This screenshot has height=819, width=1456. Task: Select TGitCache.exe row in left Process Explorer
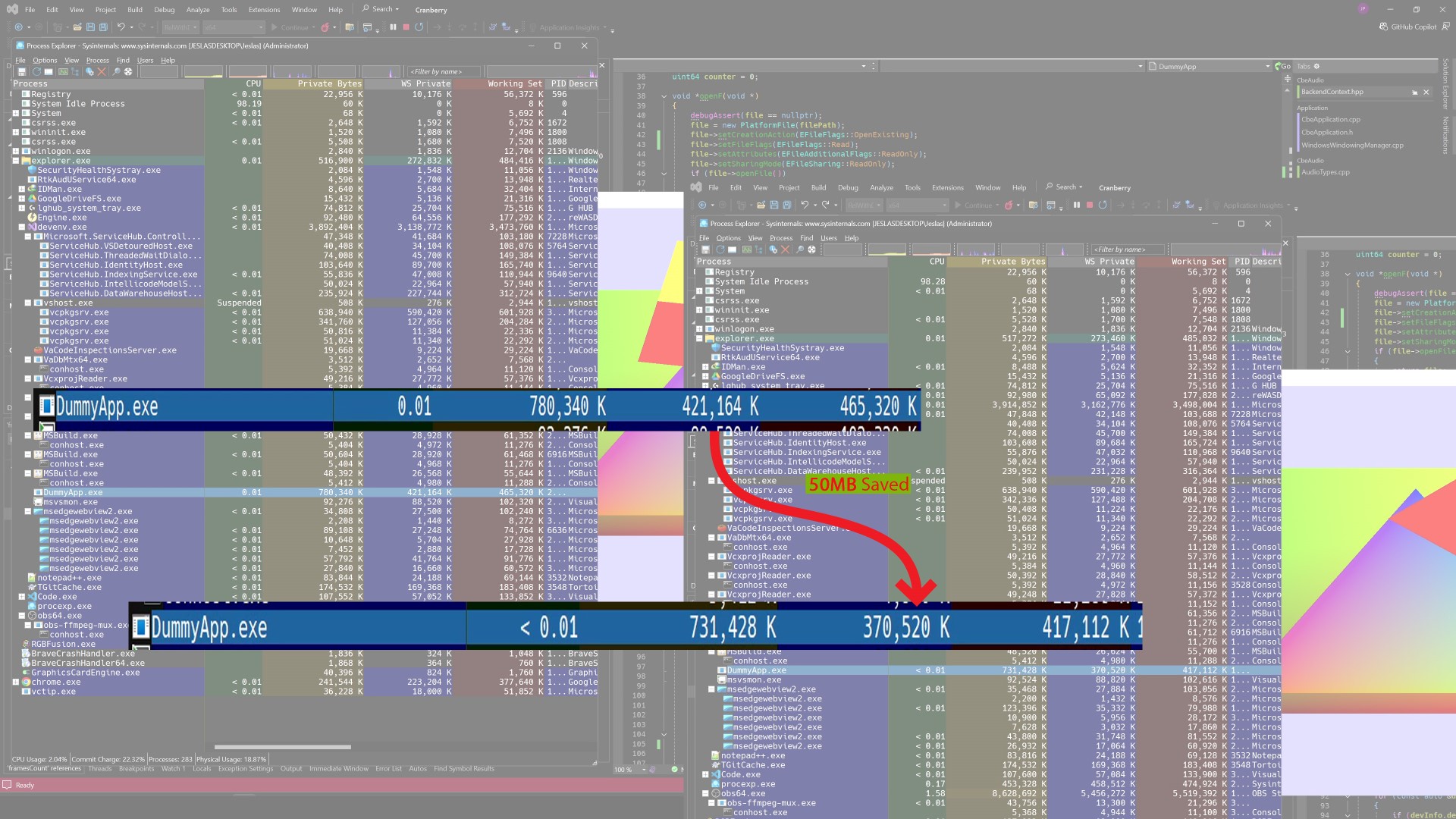pyautogui.click(x=305, y=587)
